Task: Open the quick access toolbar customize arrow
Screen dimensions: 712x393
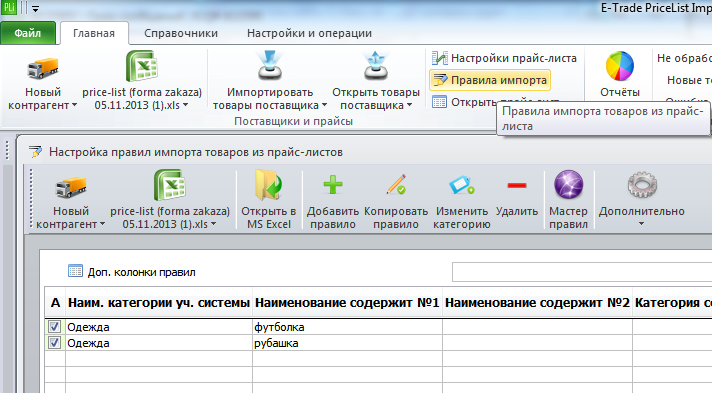Action: (x=35, y=9)
